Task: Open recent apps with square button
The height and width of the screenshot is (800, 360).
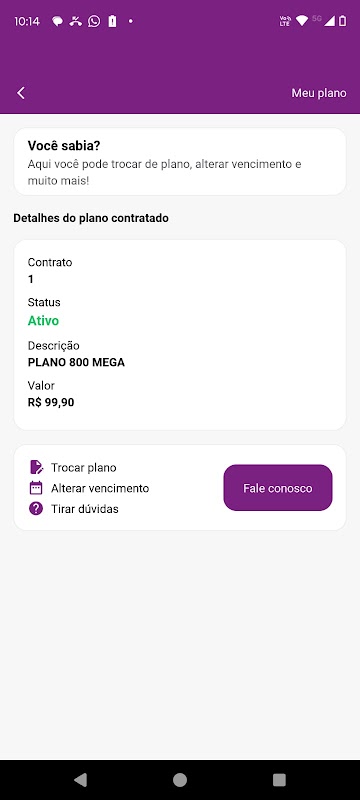Action: pos(279,780)
